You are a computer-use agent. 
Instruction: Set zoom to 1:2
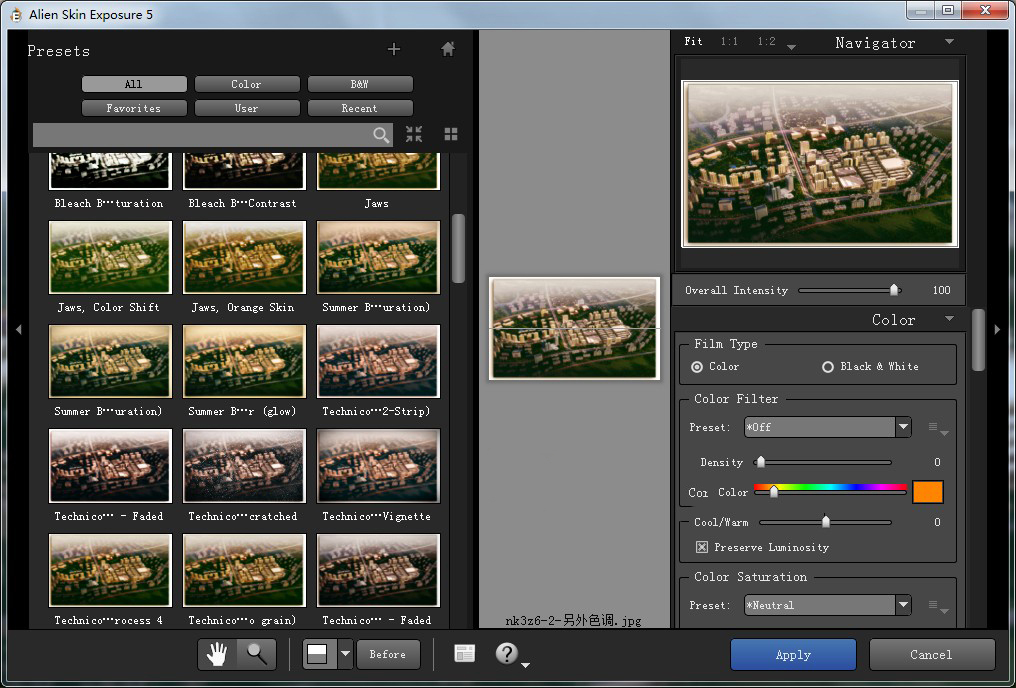pos(767,41)
